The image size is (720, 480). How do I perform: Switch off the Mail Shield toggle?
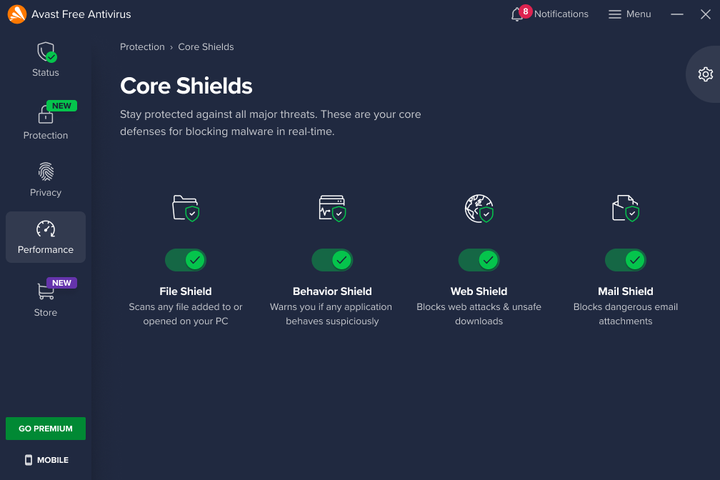[x=626, y=260]
